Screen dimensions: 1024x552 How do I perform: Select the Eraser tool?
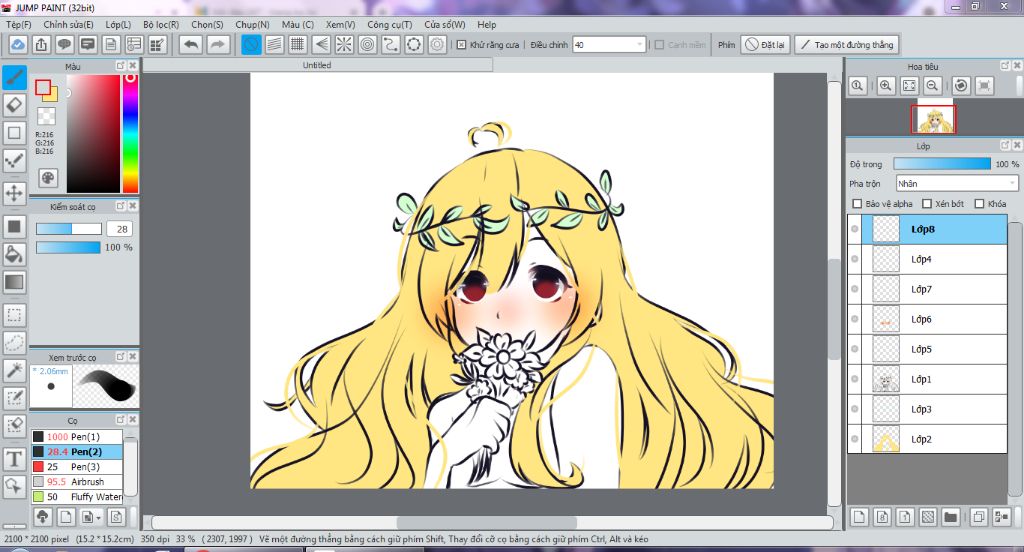(x=14, y=105)
